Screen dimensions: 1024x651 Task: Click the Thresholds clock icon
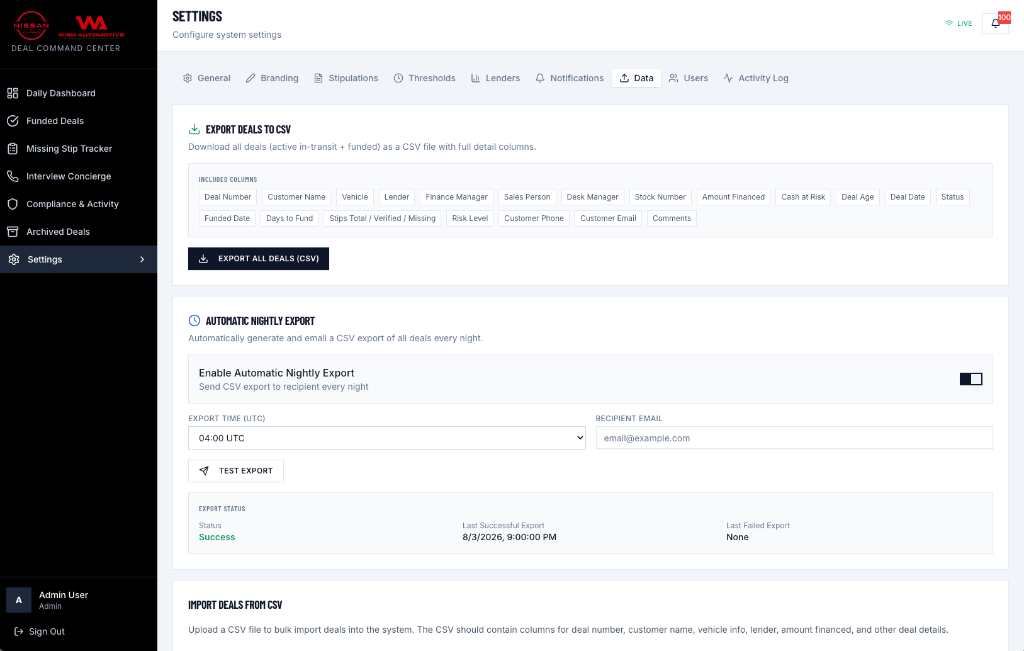tap(398, 78)
